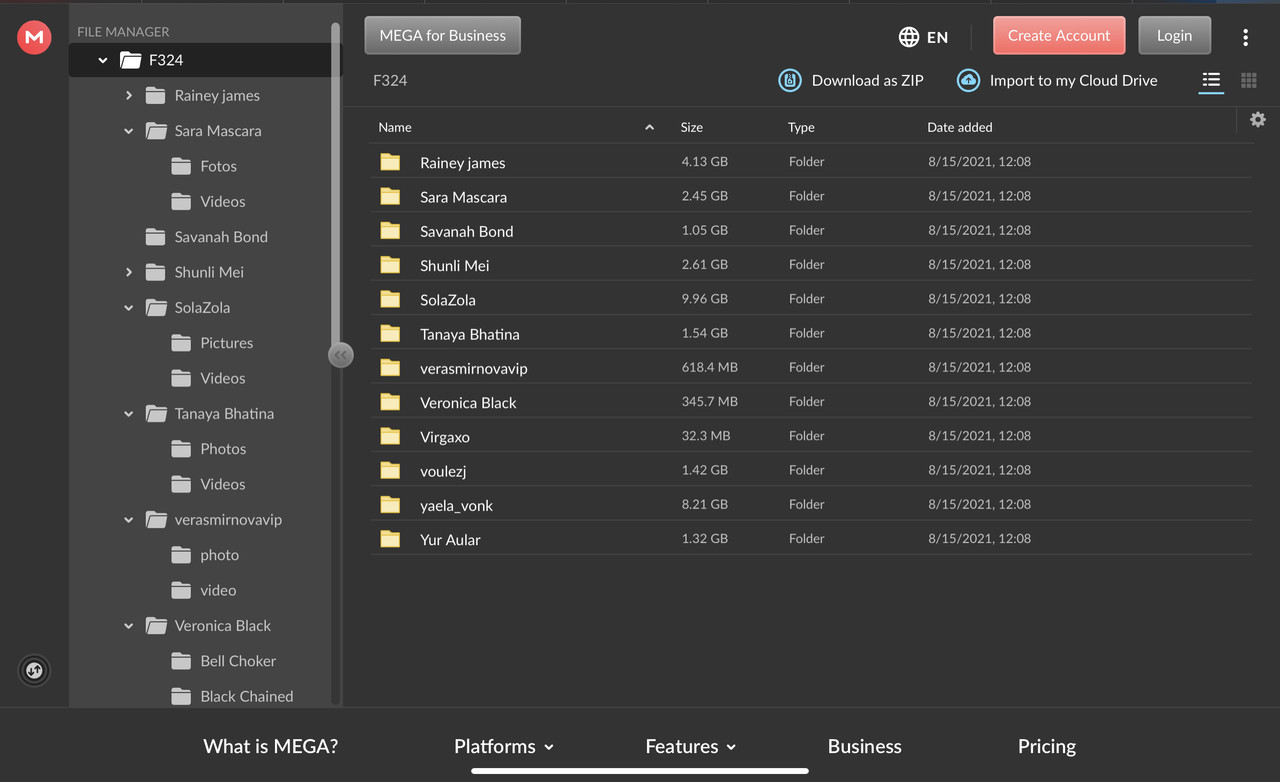Click folder icon of Sara Mascara row

point(390,196)
